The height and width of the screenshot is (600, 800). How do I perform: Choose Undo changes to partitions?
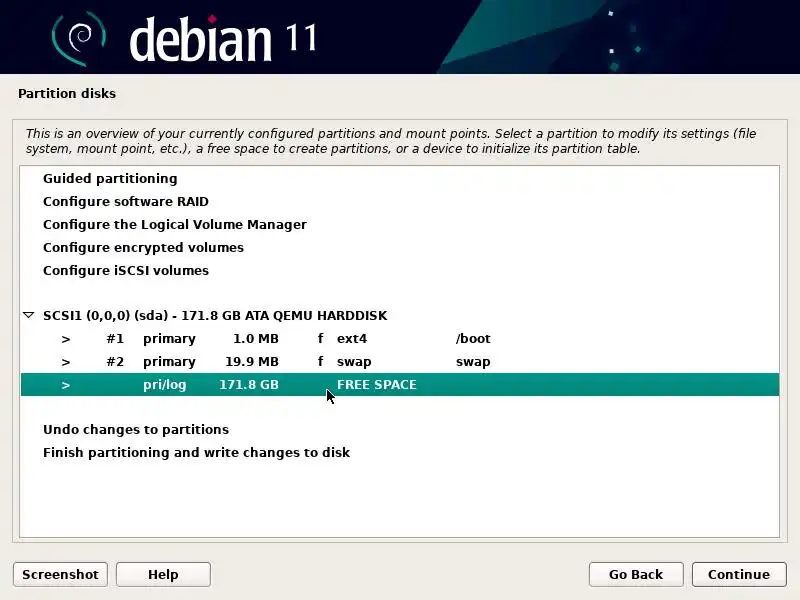(x=136, y=430)
